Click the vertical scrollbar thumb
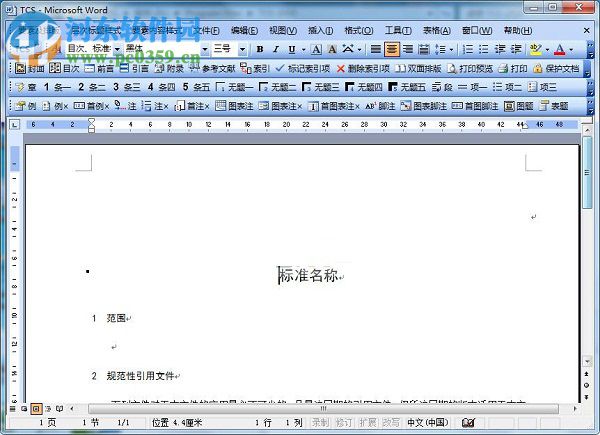This screenshot has height=435, width=600. (587, 173)
